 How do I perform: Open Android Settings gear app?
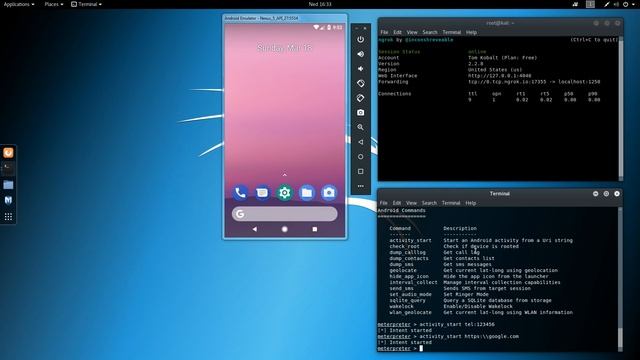[x=284, y=192]
